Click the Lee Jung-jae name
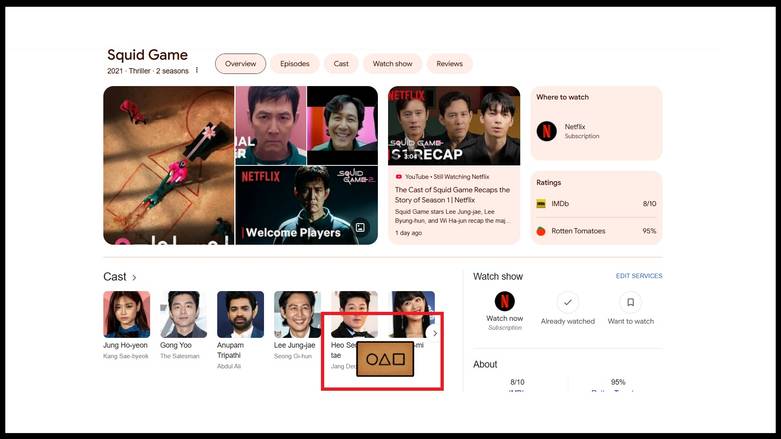 click(x=294, y=345)
